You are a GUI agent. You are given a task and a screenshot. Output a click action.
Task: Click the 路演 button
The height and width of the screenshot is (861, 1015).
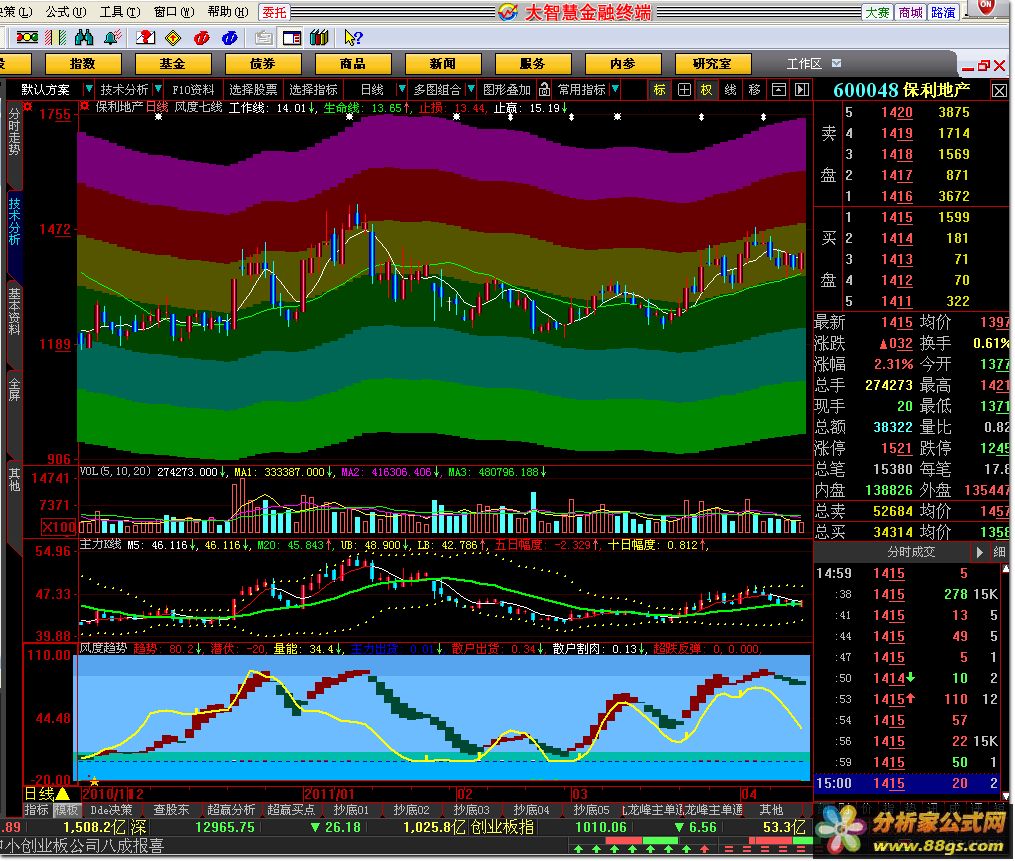tap(944, 12)
